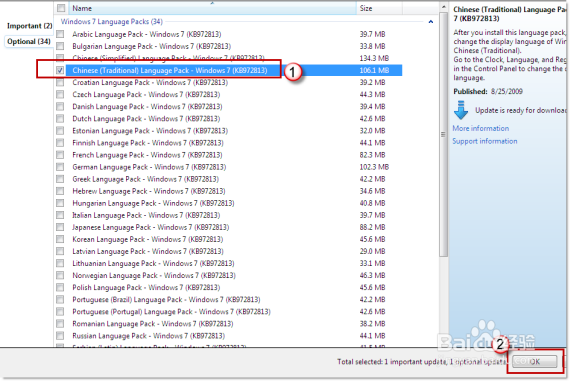The width and height of the screenshot is (570, 381).
Task: Select the Lithuanian Language Pack row
Action: [x=229, y=263]
